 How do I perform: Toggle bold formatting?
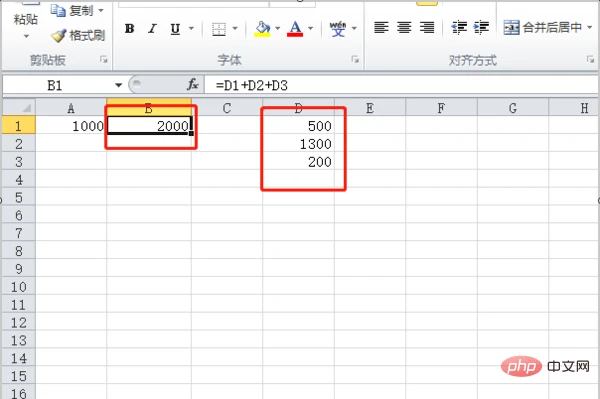[x=129, y=28]
